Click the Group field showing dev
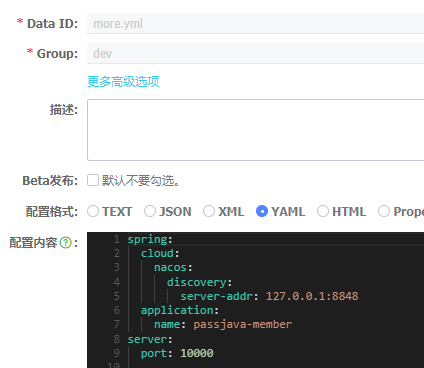This screenshot has height=368, width=424. click(x=255, y=53)
